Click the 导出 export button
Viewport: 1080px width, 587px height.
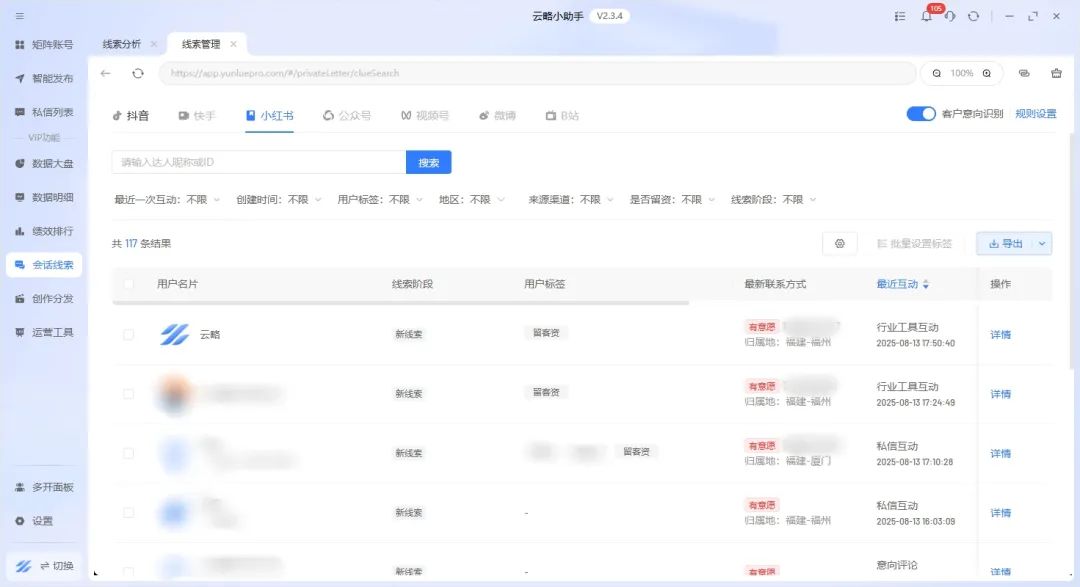click(x=1006, y=243)
